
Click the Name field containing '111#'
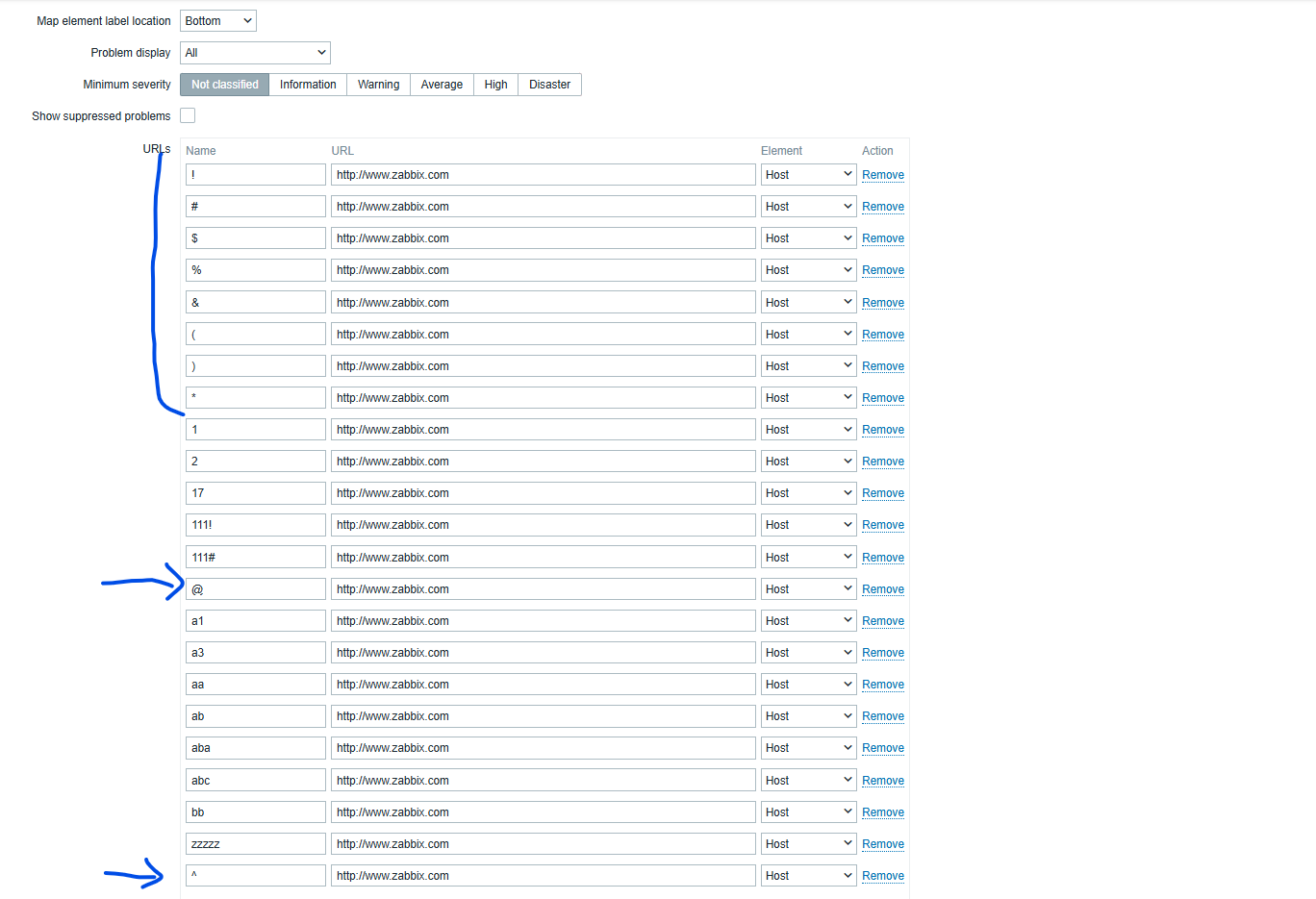point(256,557)
